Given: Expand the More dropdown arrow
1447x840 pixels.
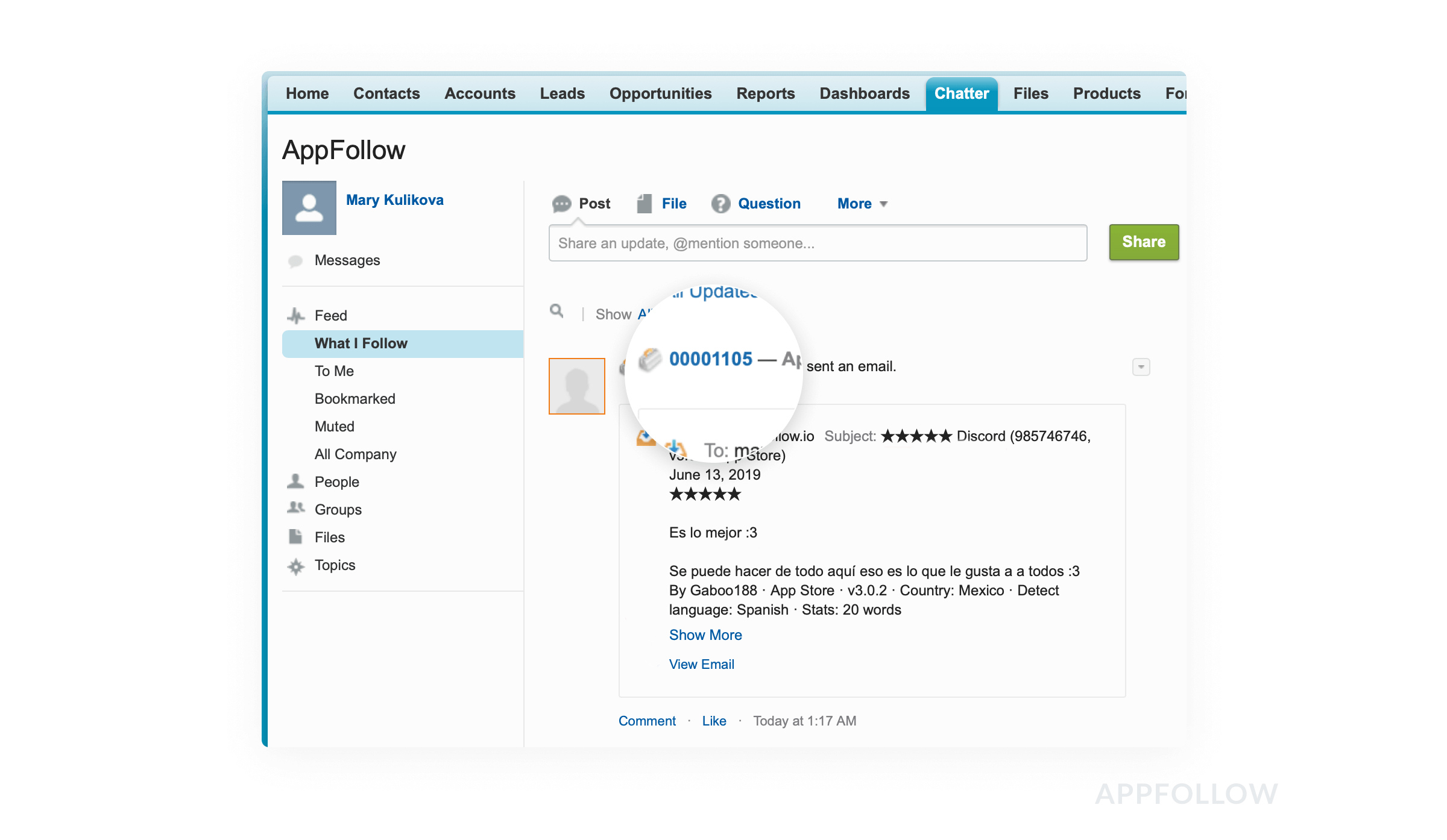Looking at the screenshot, I should coord(884,204).
